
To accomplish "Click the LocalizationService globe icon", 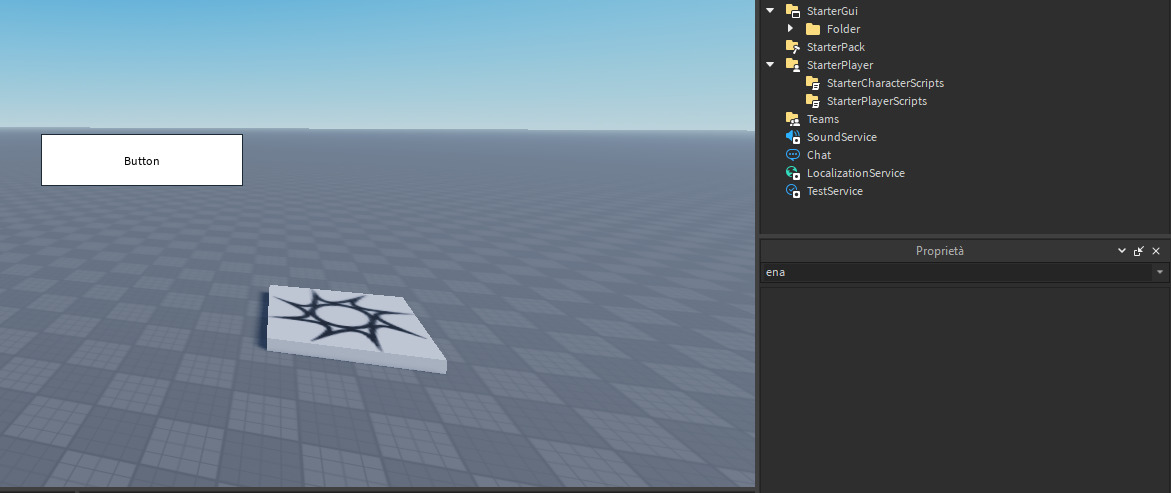I will click(x=793, y=173).
